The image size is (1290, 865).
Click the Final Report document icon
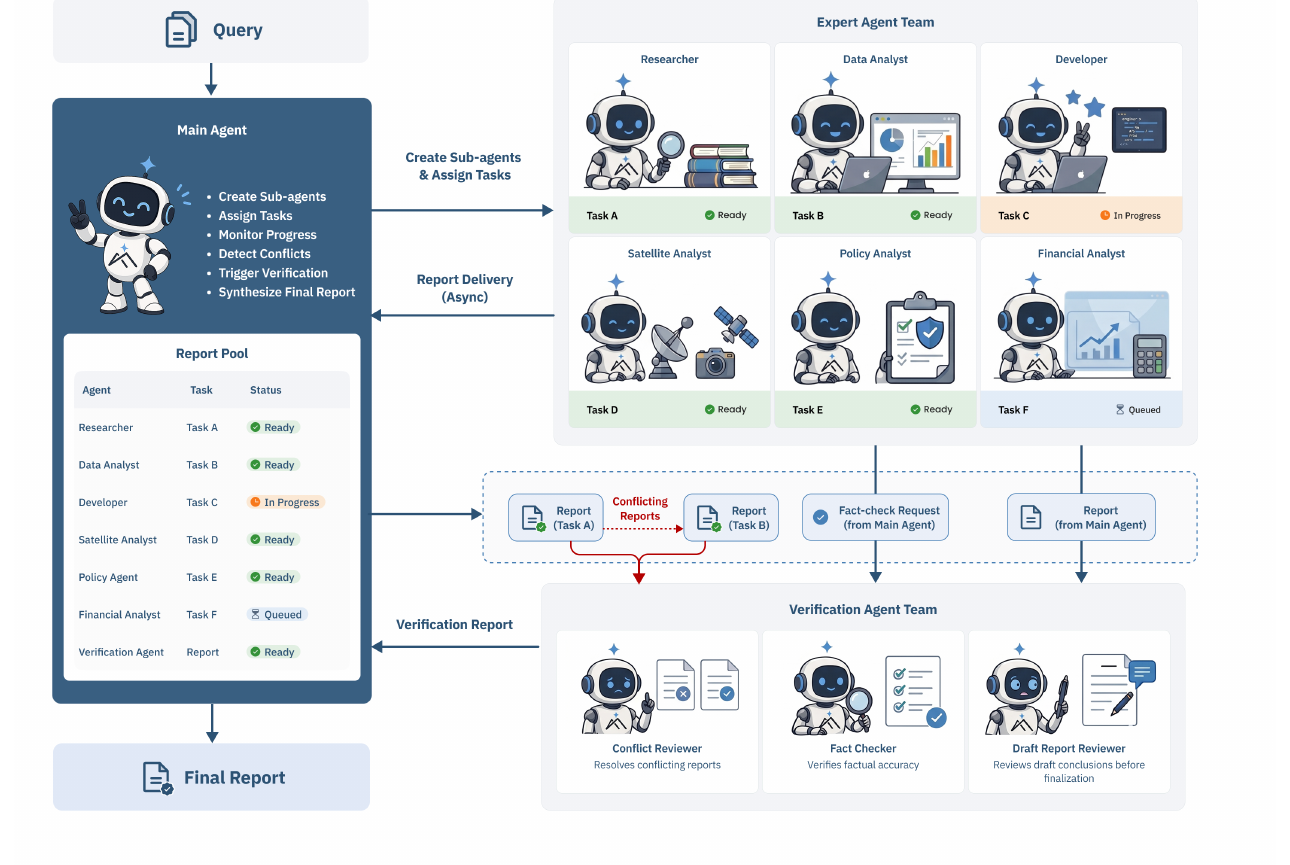coord(158,778)
